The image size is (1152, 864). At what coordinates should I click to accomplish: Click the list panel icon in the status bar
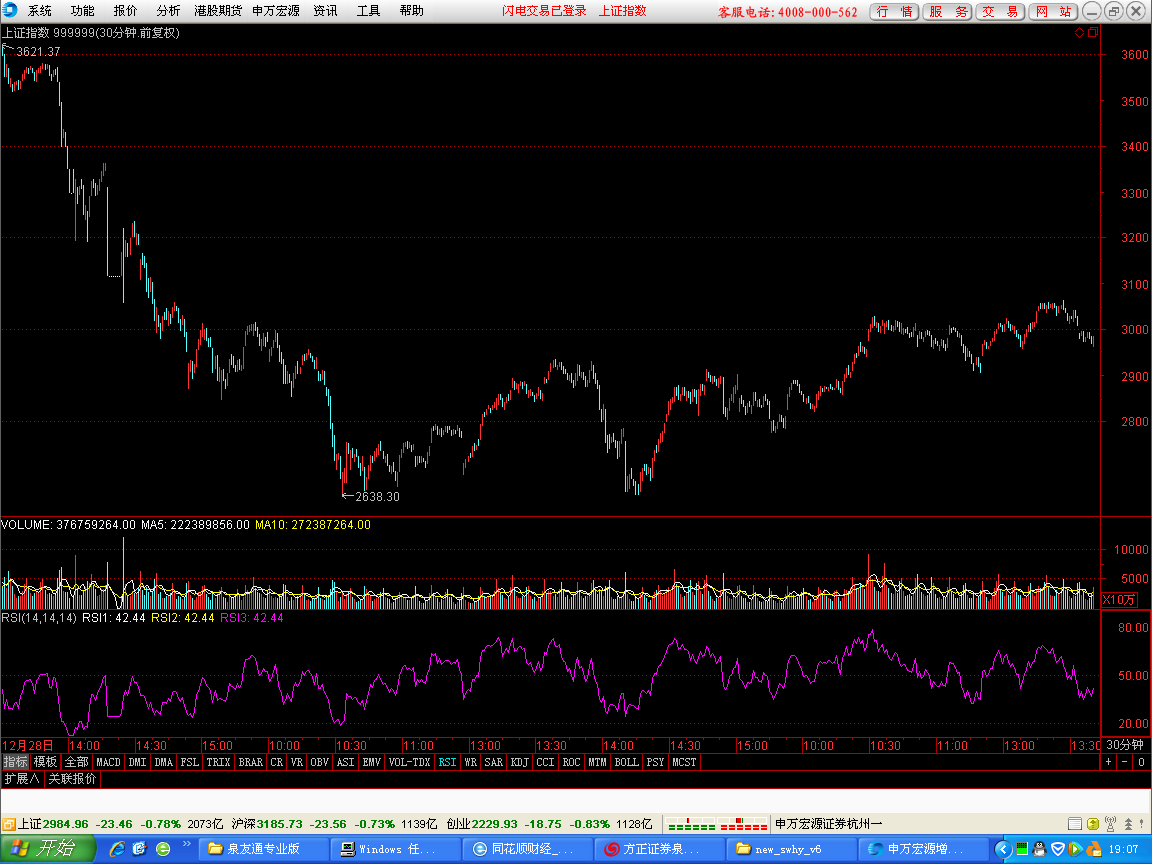coord(1075,824)
